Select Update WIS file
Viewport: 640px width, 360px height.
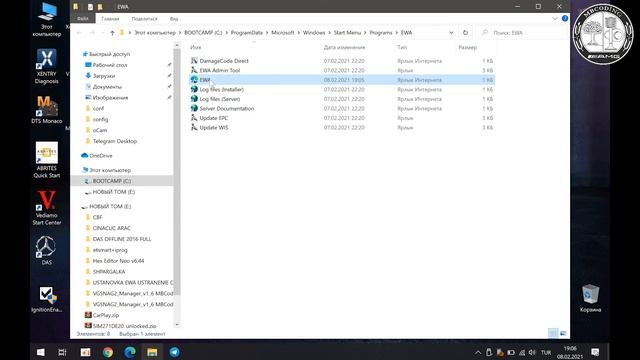pyautogui.click(x=213, y=127)
